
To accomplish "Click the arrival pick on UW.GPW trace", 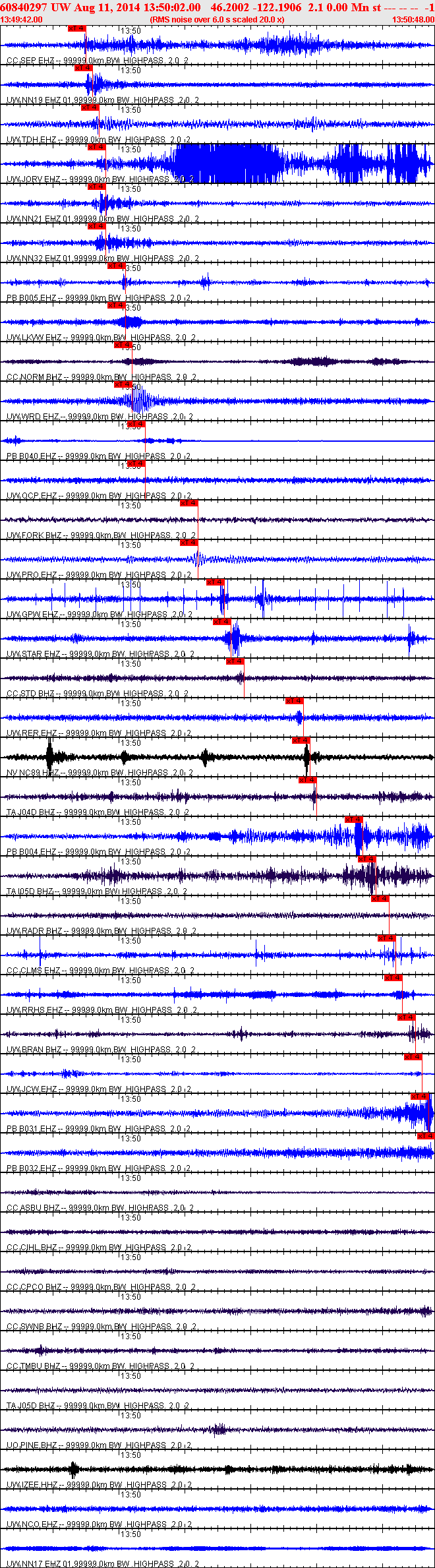I will pos(215,582).
